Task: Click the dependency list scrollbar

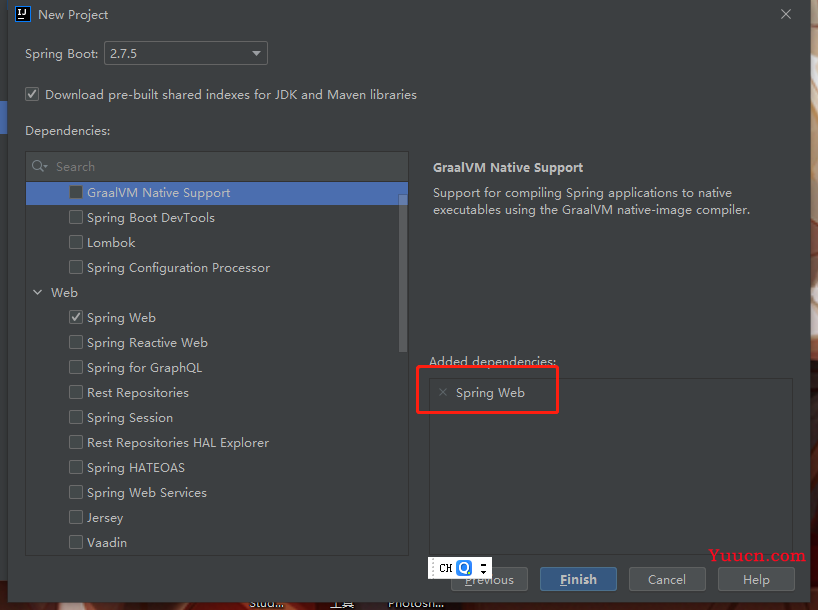Action: coord(403,270)
